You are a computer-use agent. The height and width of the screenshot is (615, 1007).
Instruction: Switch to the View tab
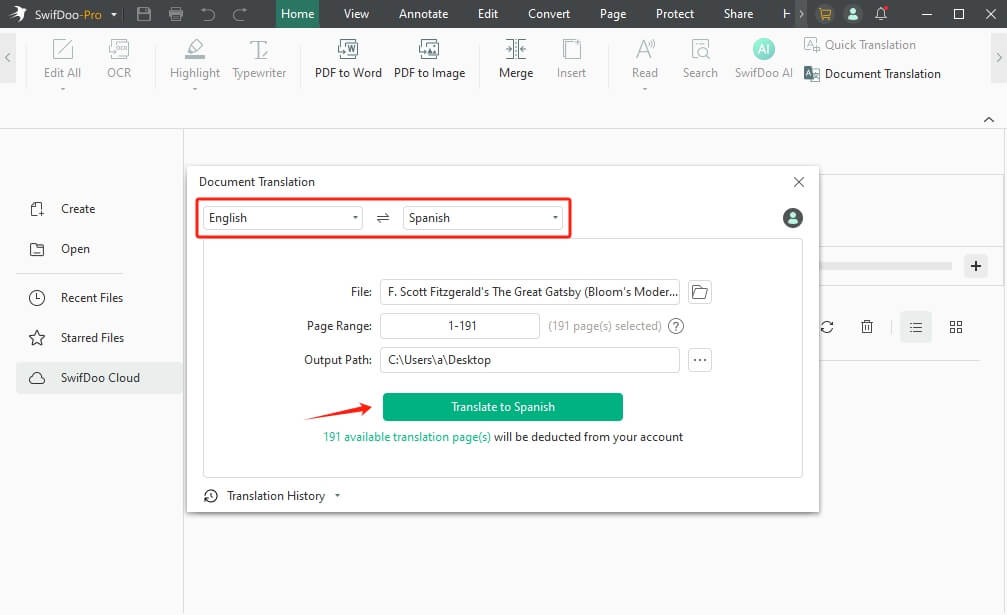[x=356, y=13]
